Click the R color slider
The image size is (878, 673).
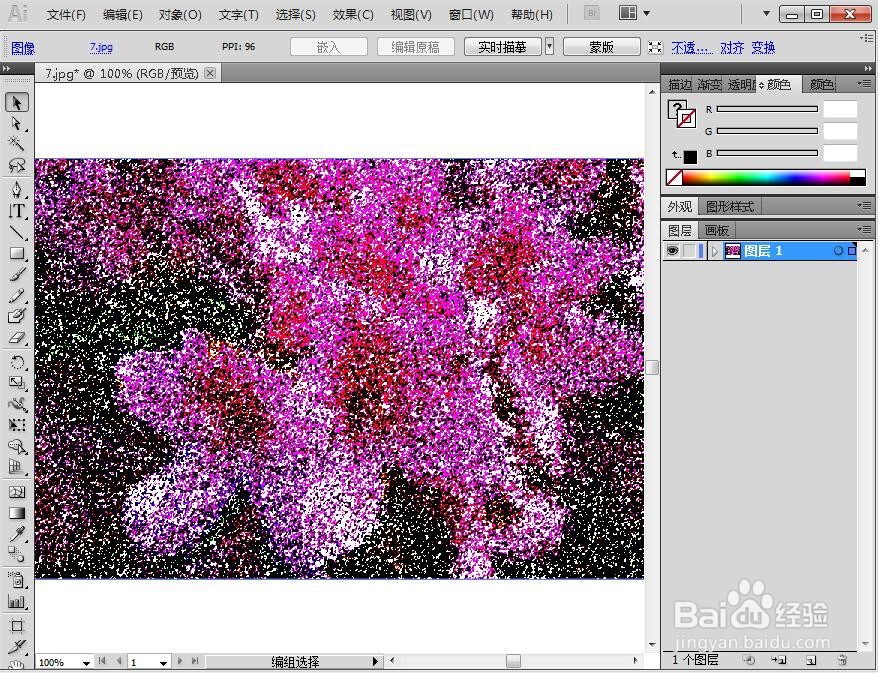click(767, 109)
